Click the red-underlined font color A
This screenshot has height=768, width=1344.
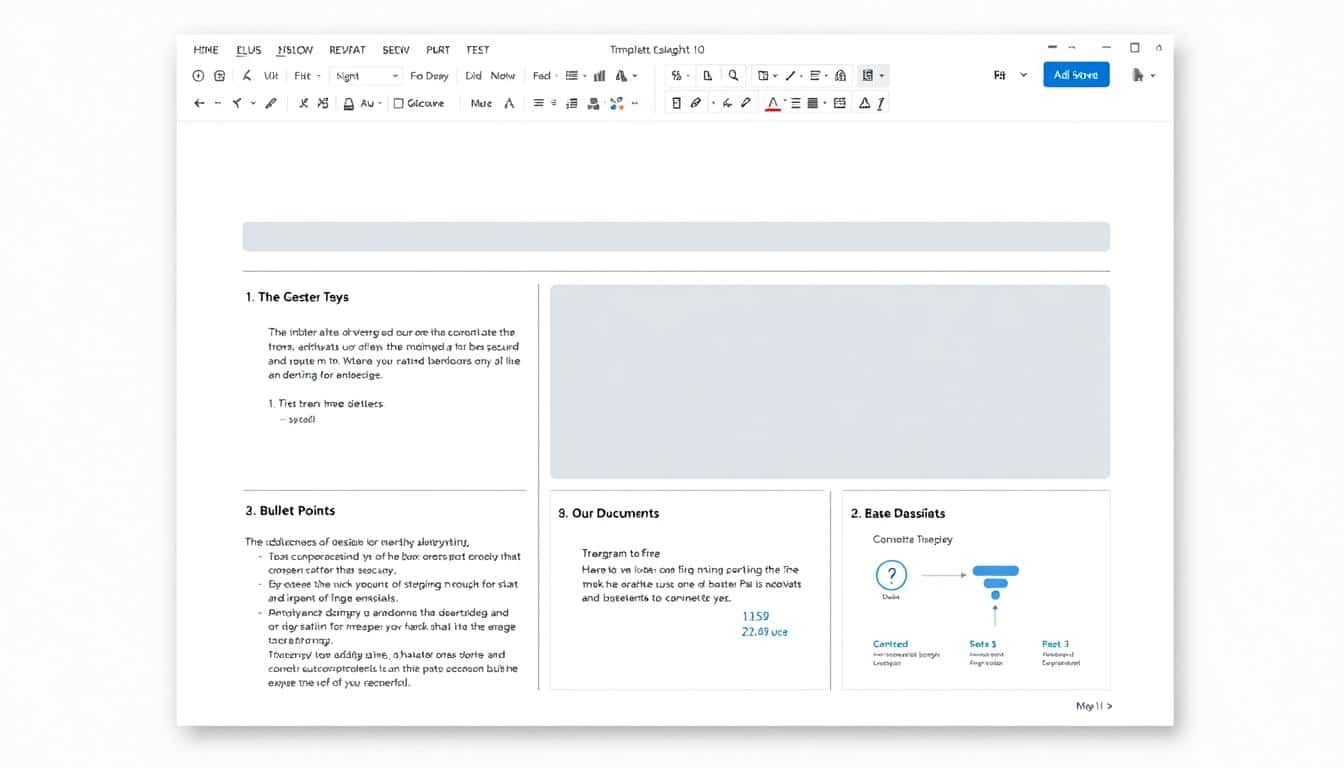tap(772, 103)
